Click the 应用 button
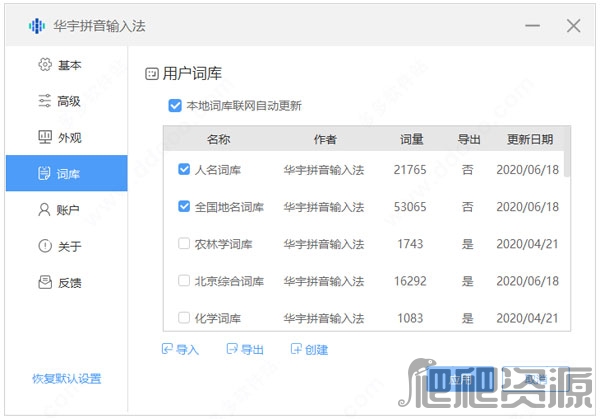This screenshot has width=600, height=419. coord(461,380)
